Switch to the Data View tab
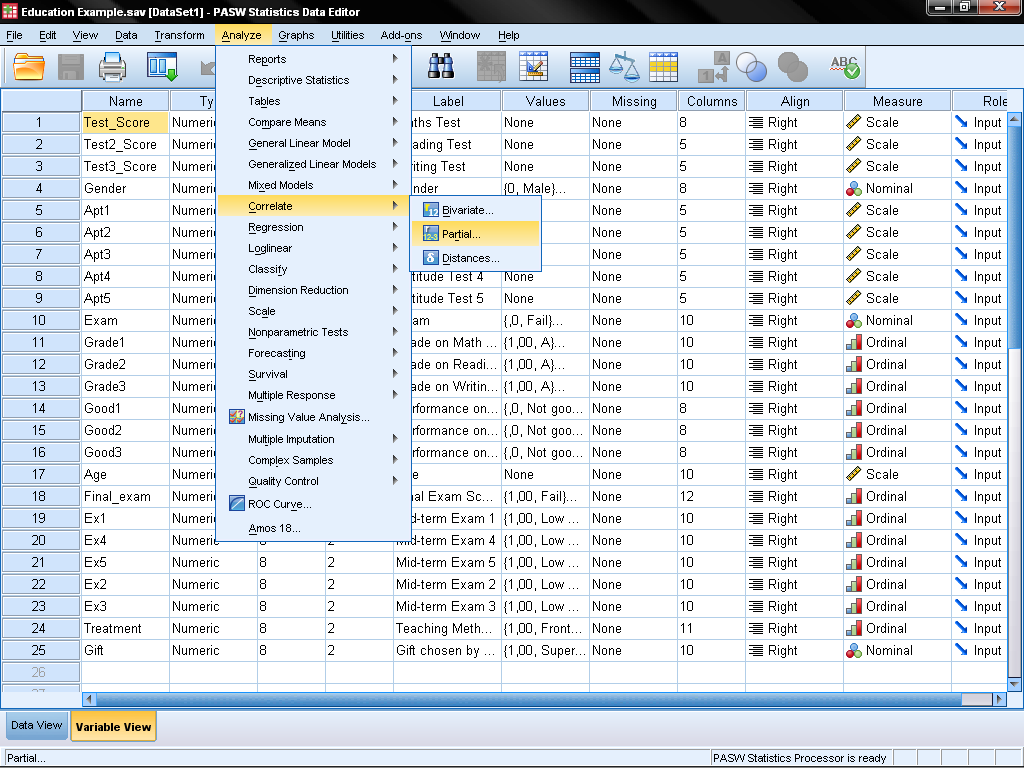Screen dimensions: 1024x768 (x=36, y=726)
